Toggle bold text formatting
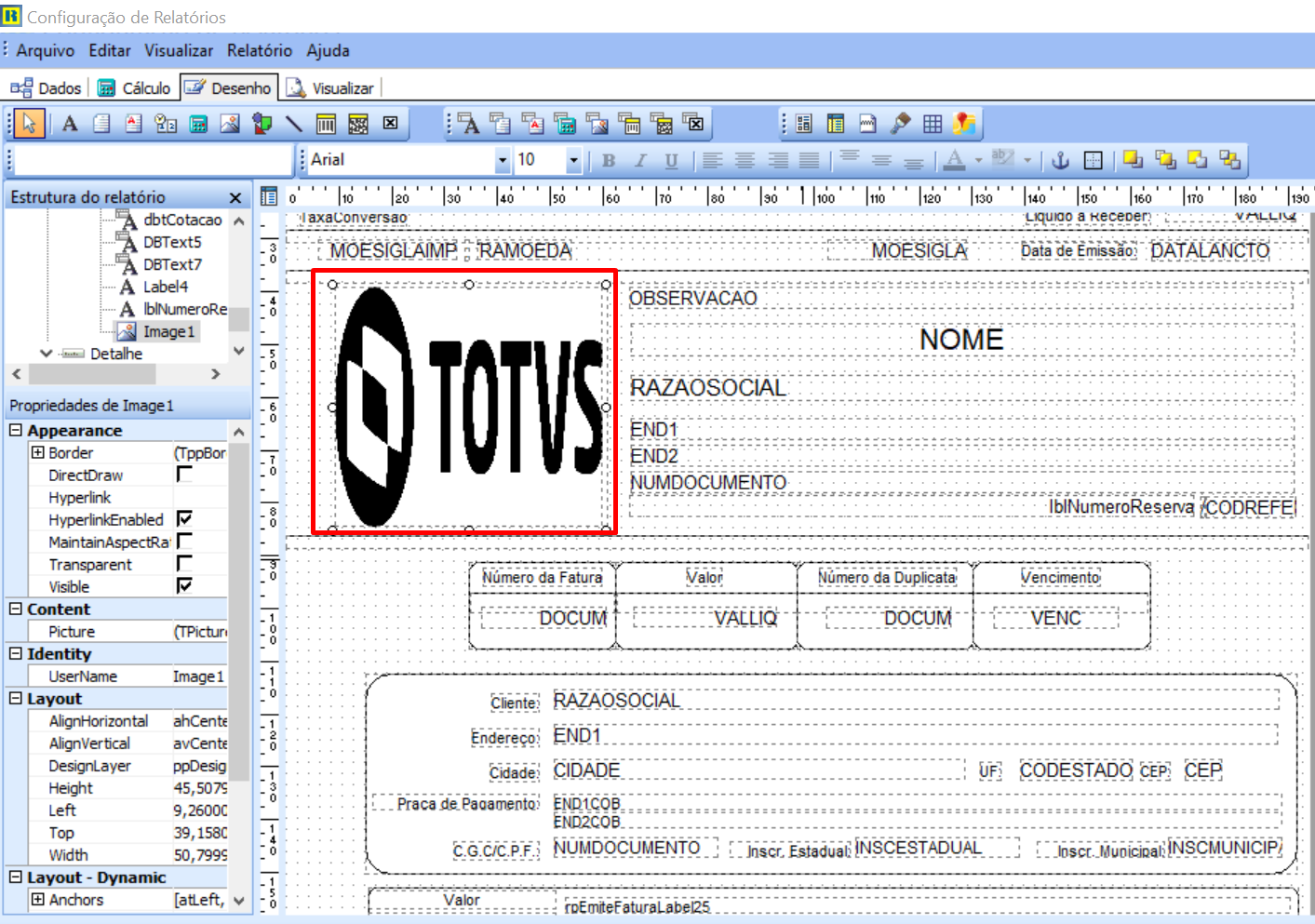1315x924 pixels. click(x=609, y=160)
